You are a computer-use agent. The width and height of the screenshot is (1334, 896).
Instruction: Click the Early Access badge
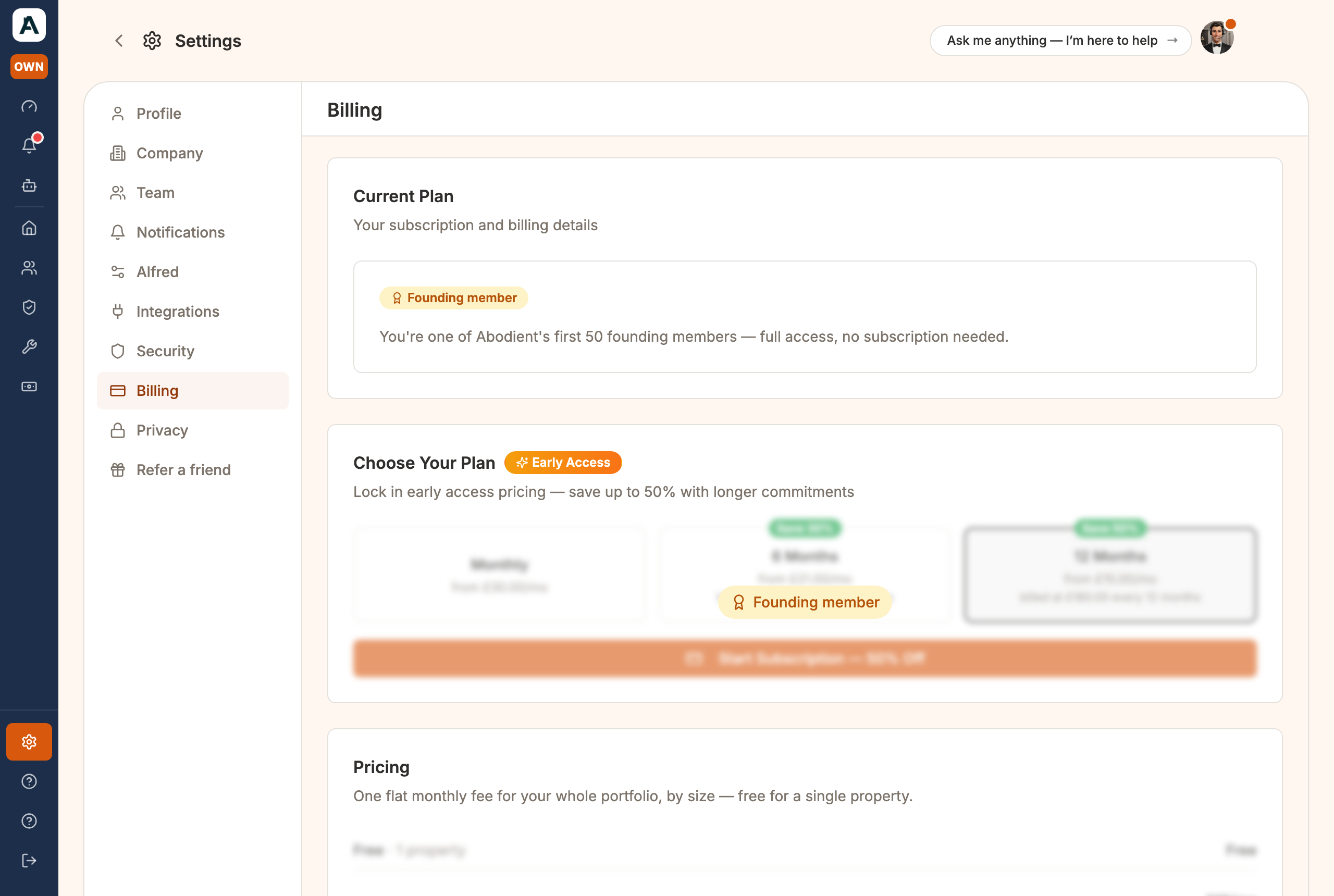(563, 462)
